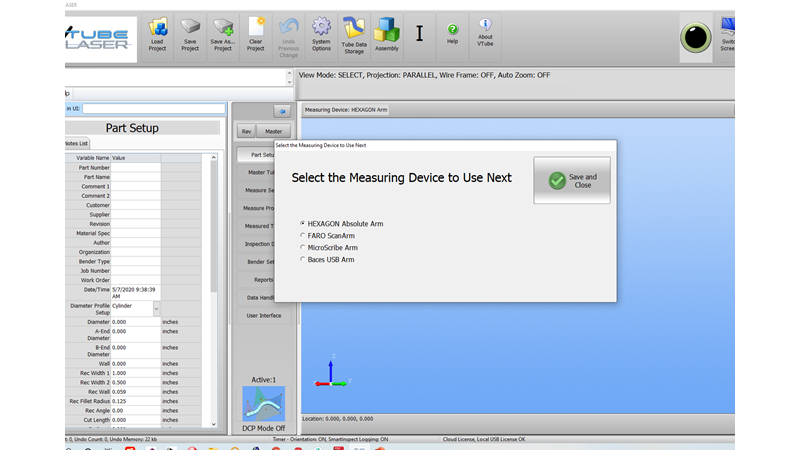Click the About VTube info icon
The height and width of the screenshot is (450, 800).
coord(485,30)
